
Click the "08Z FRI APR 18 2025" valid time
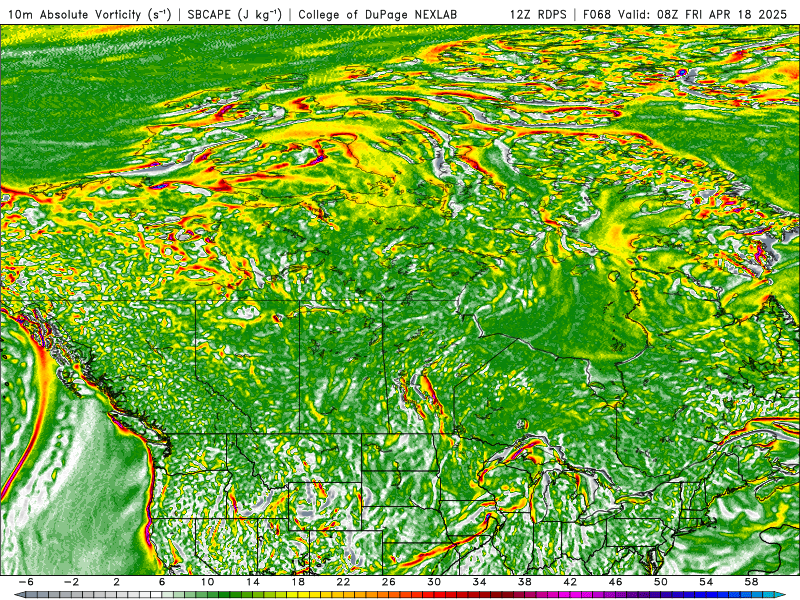pyautogui.click(x=722, y=14)
